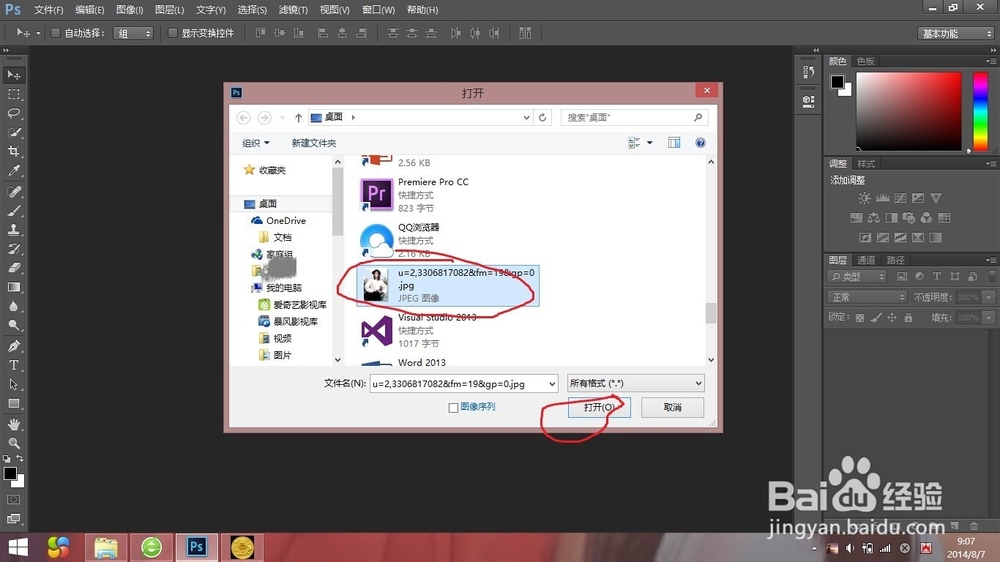Select the Path Selection tool
Image resolution: width=1000 pixels, height=562 pixels.
[13, 385]
